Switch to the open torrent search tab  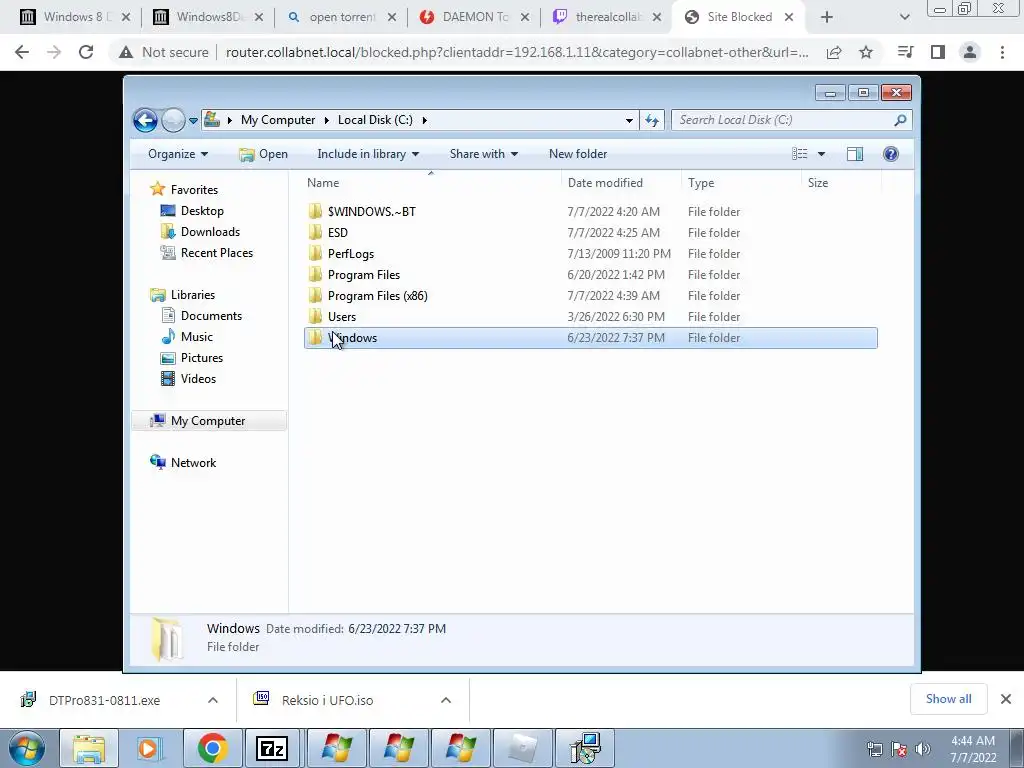pos(342,17)
